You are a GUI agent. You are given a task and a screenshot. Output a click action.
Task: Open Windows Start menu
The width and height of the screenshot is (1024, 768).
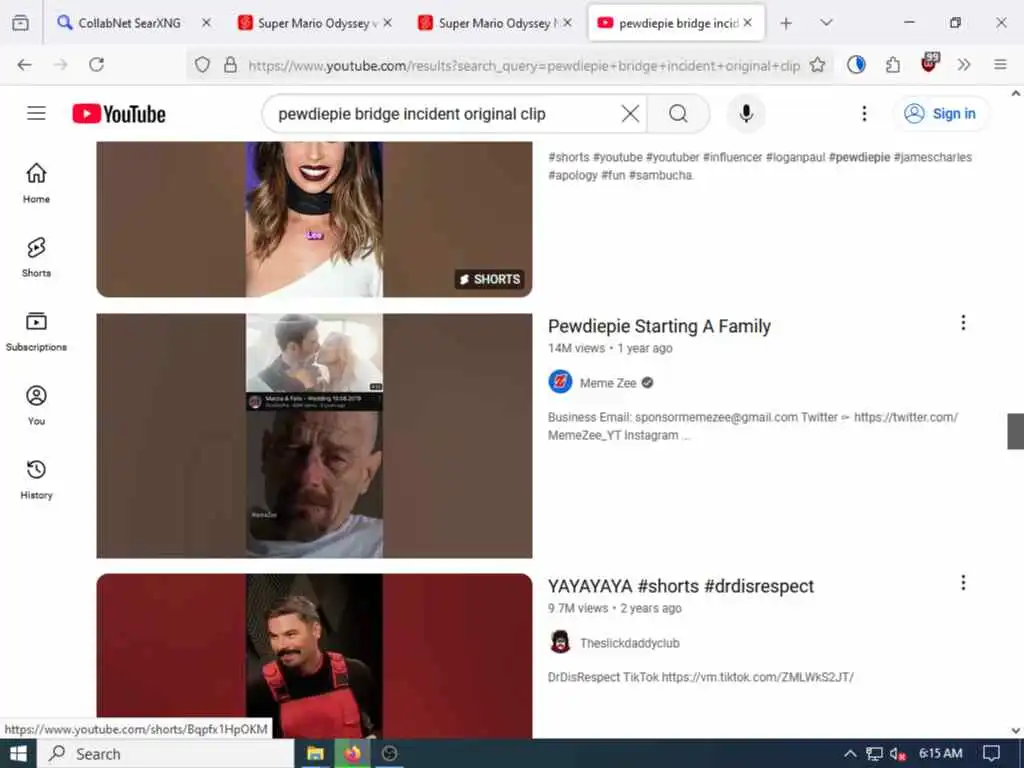coord(18,754)
